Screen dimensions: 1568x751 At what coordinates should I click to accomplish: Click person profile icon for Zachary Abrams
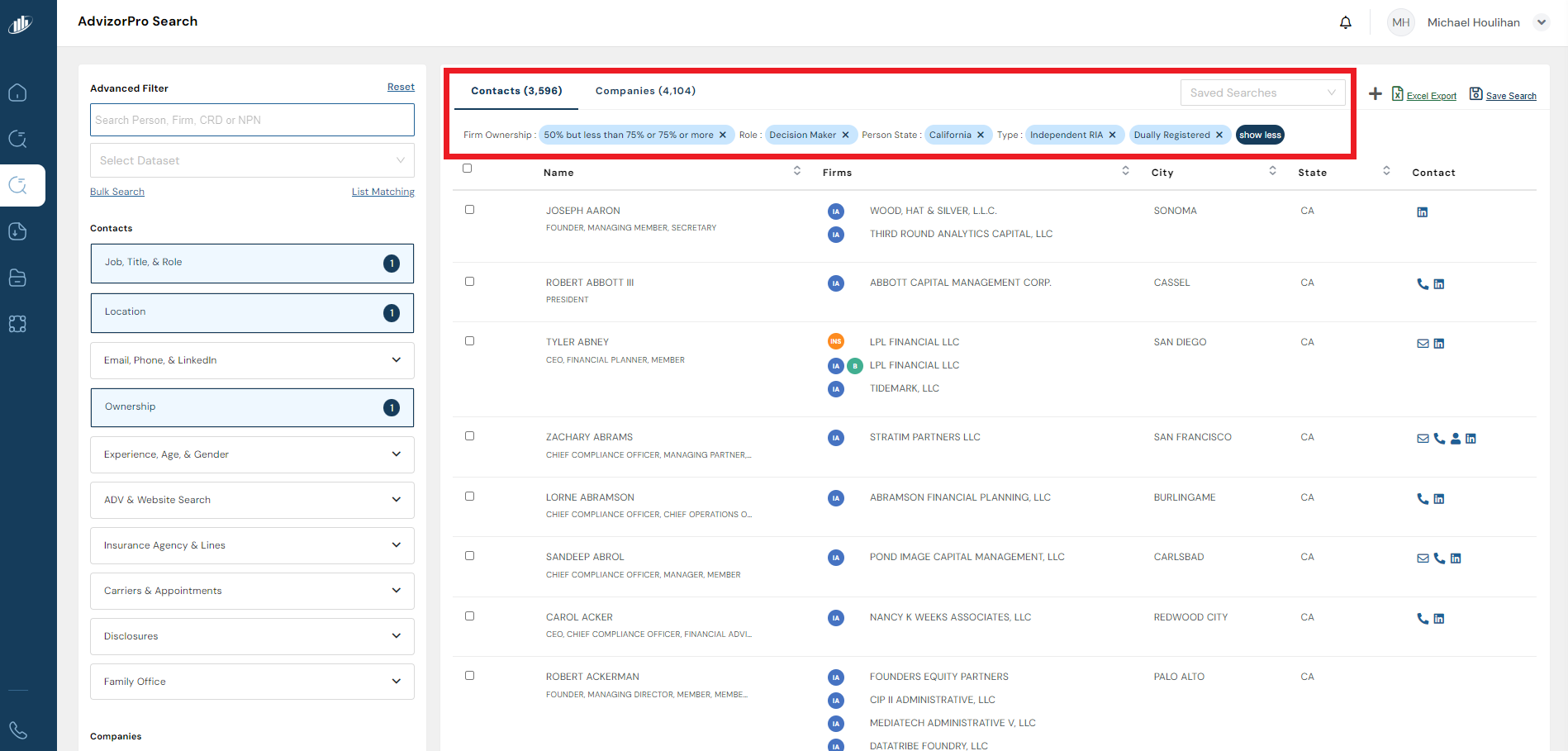1455,439
